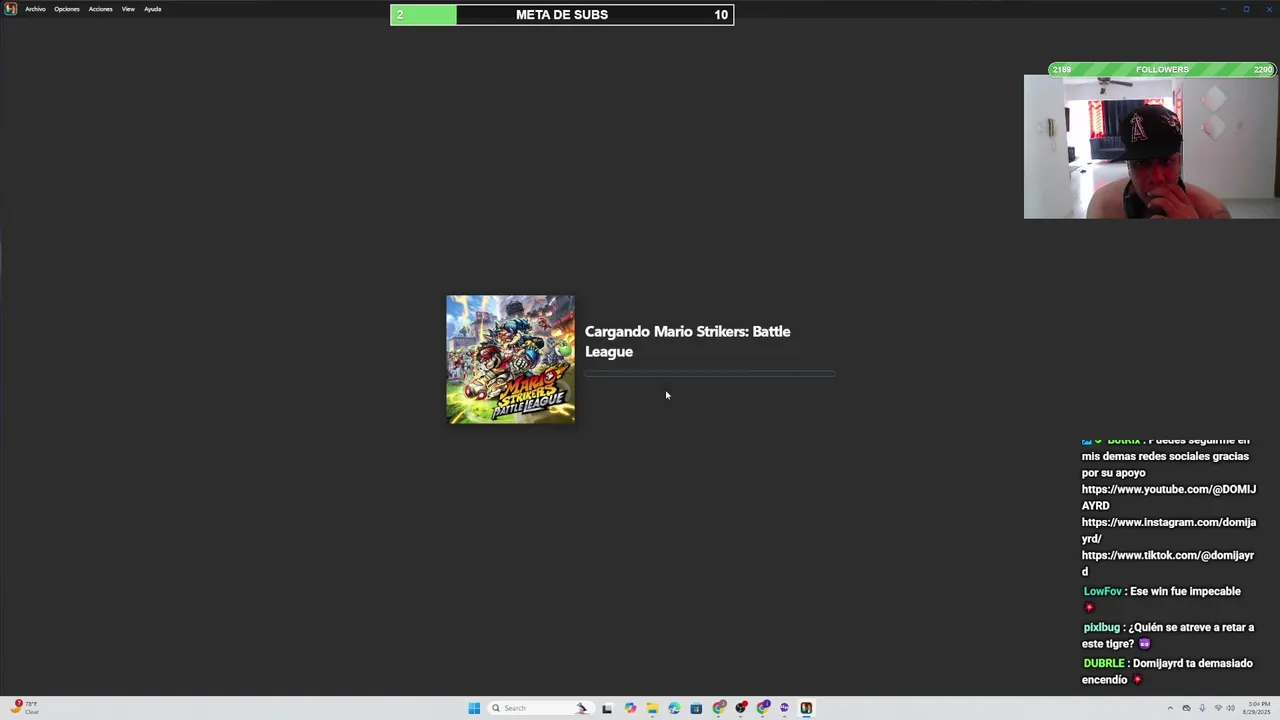Open OBS Studio from the taskbar
1280x720 pixels.
741,708
